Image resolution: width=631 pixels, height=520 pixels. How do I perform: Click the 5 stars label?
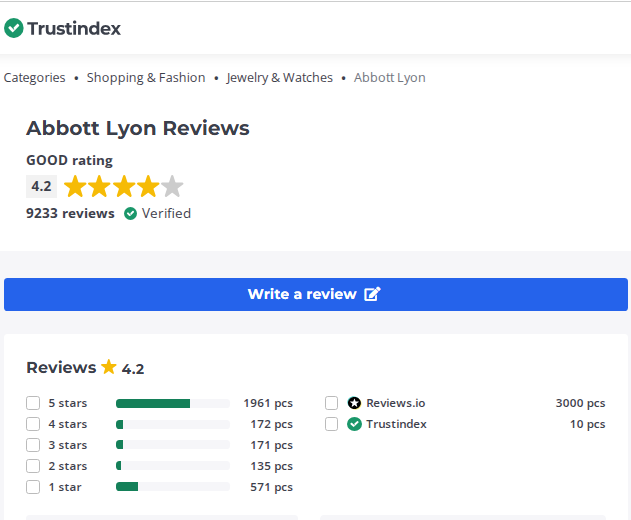[68, 403]
